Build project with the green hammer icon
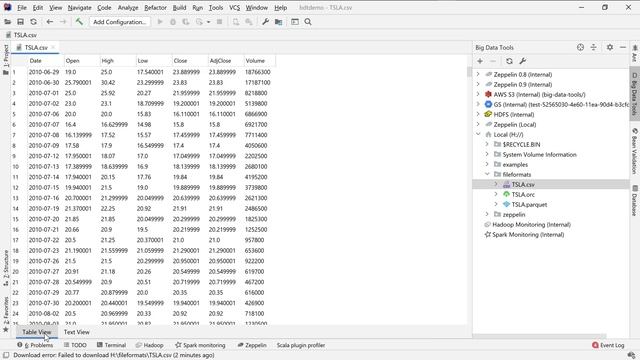Screen dimensions: 640x360 79,22
